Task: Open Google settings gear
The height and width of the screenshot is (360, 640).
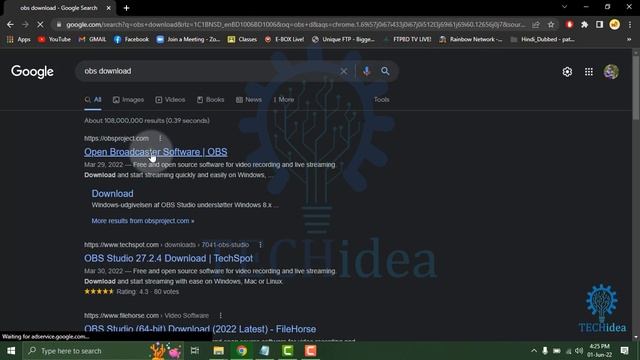Action: click(x=567, y=72)
